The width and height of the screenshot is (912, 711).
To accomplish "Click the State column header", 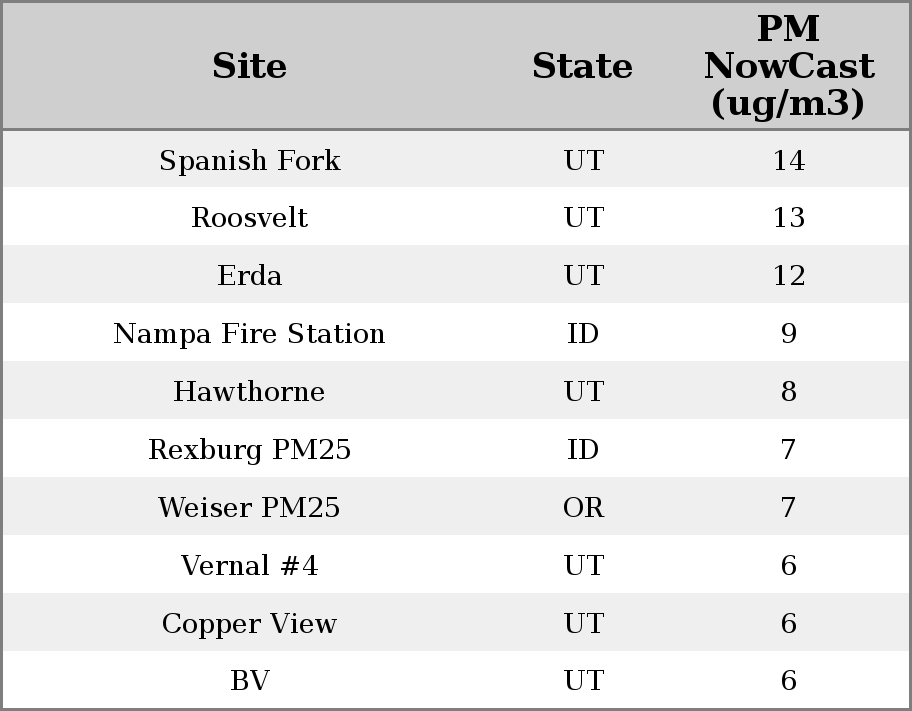I will tap(582, 67).
